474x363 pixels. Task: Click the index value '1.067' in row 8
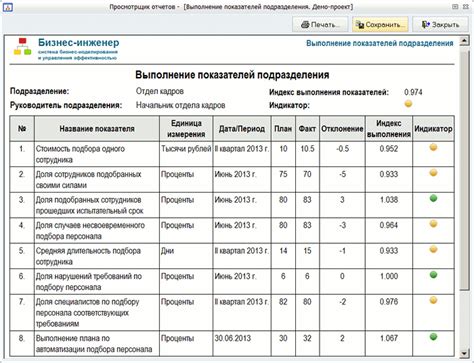(x=389, y=338)
